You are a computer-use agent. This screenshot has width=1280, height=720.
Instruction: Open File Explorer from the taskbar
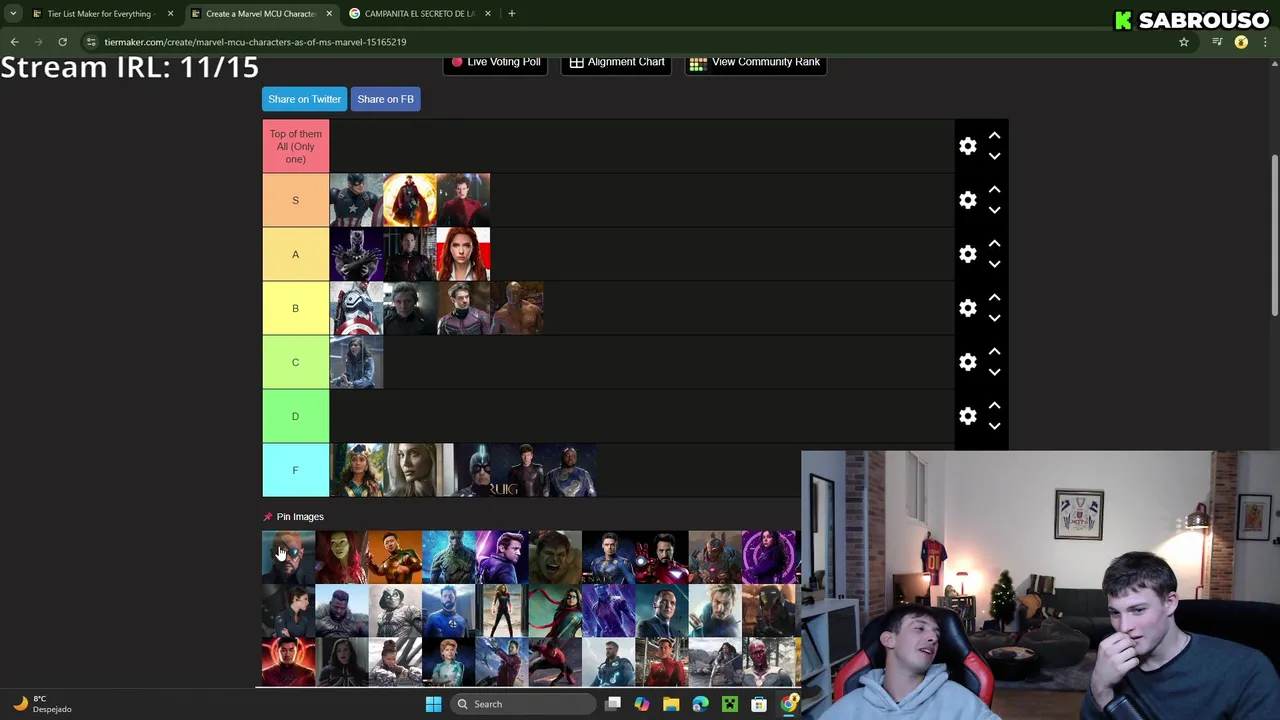[671, 704]
